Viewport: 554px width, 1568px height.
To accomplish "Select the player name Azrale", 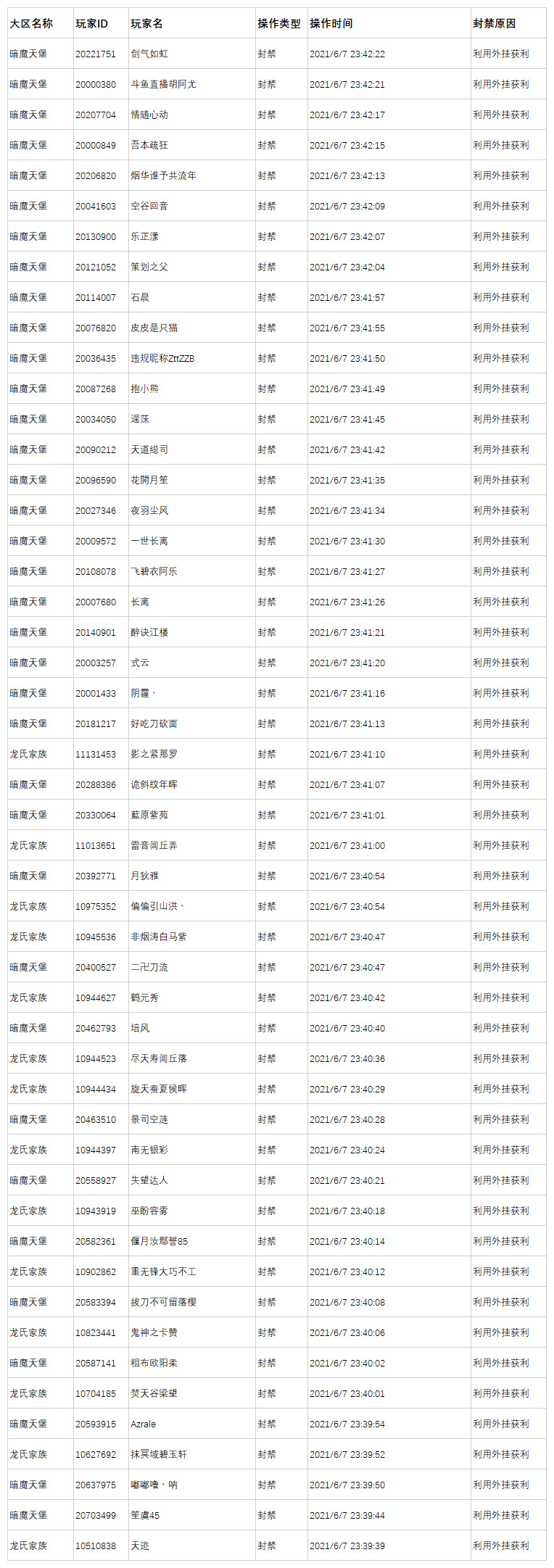I will click(143, 1424).
